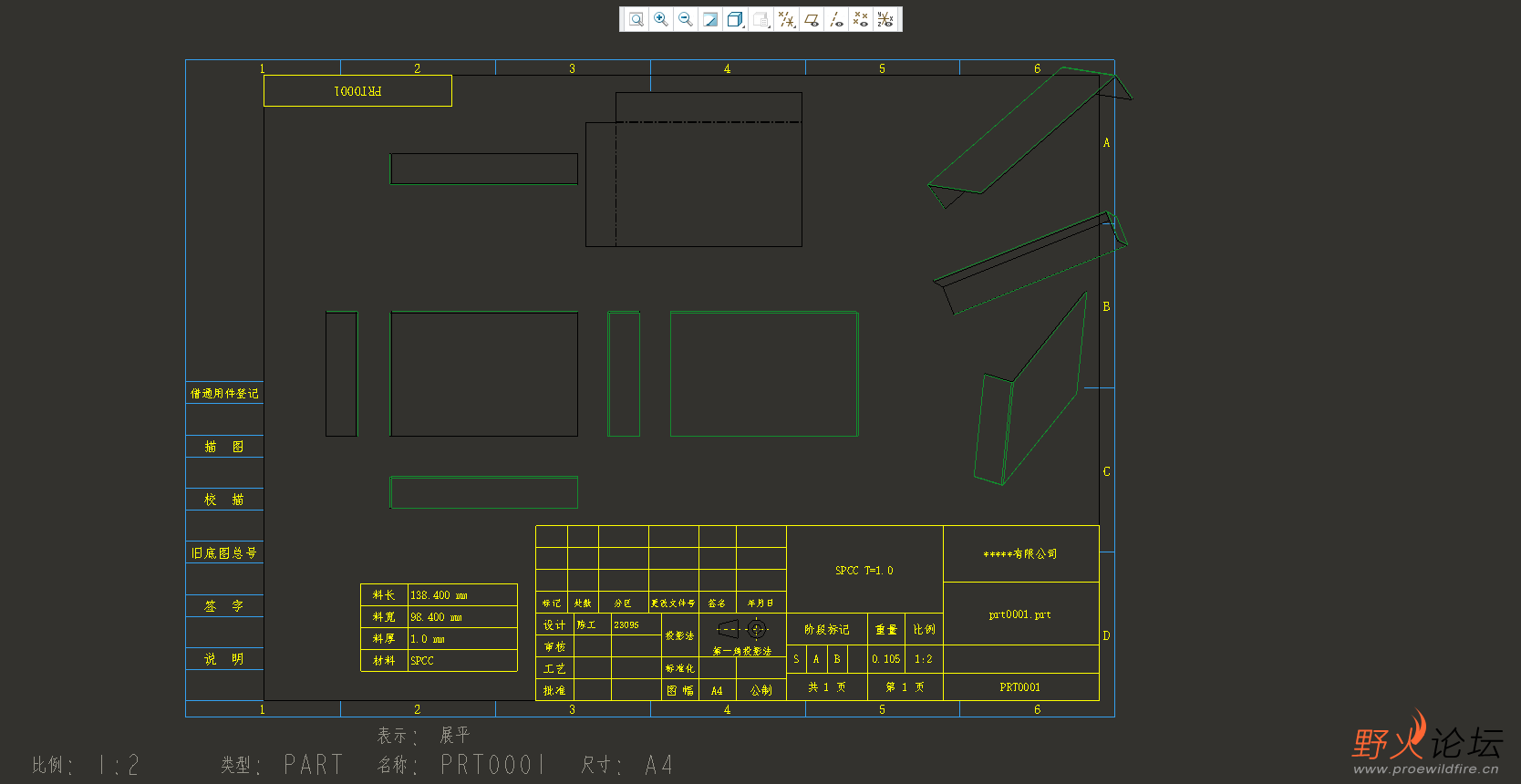The width and height of the screenshot is (1521, 784).
Task: Click the Zoom In magnifier icon
Action: (x=661, y=19)
